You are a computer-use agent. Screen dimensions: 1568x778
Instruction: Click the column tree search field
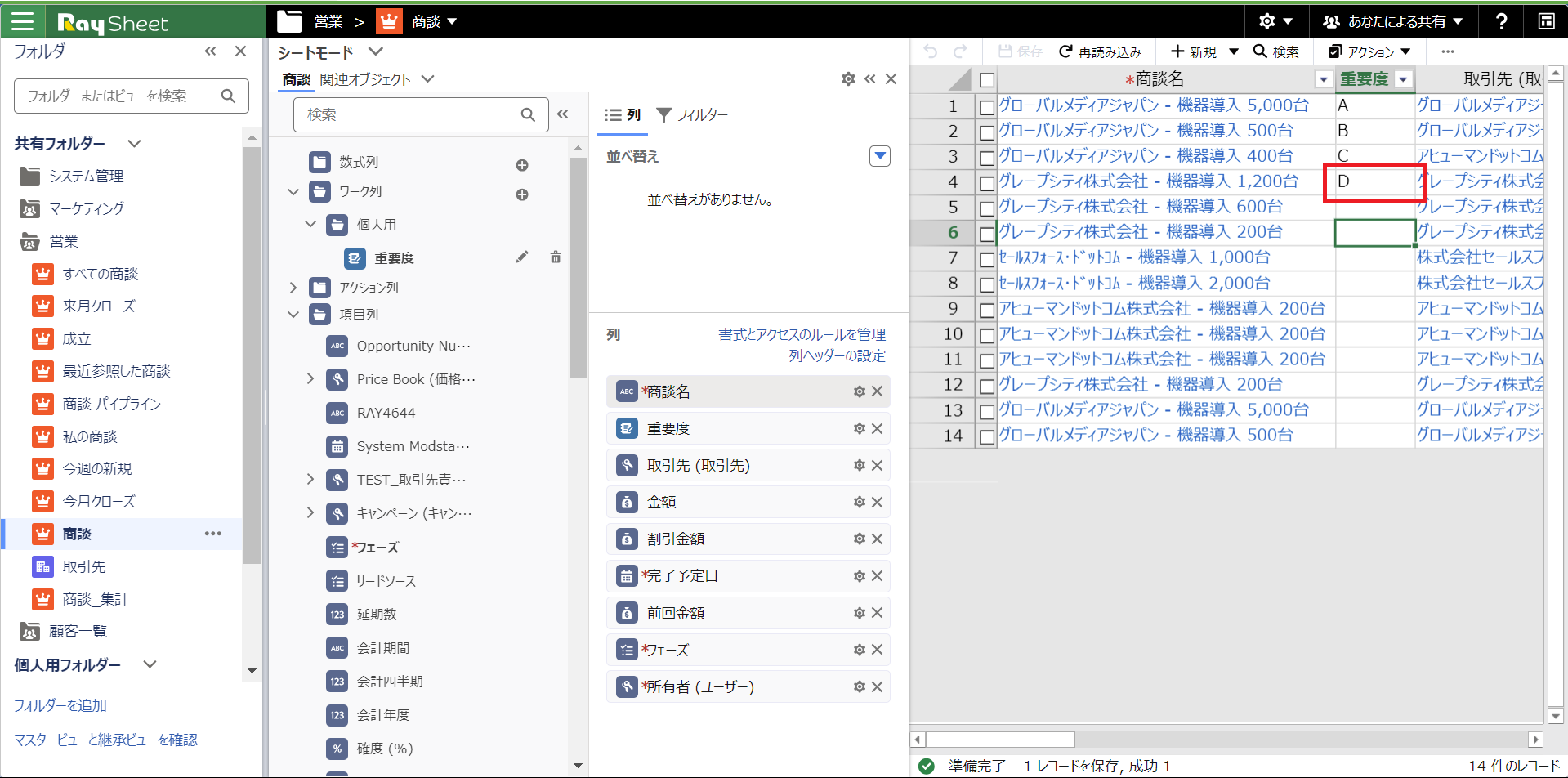coord(421,114)
